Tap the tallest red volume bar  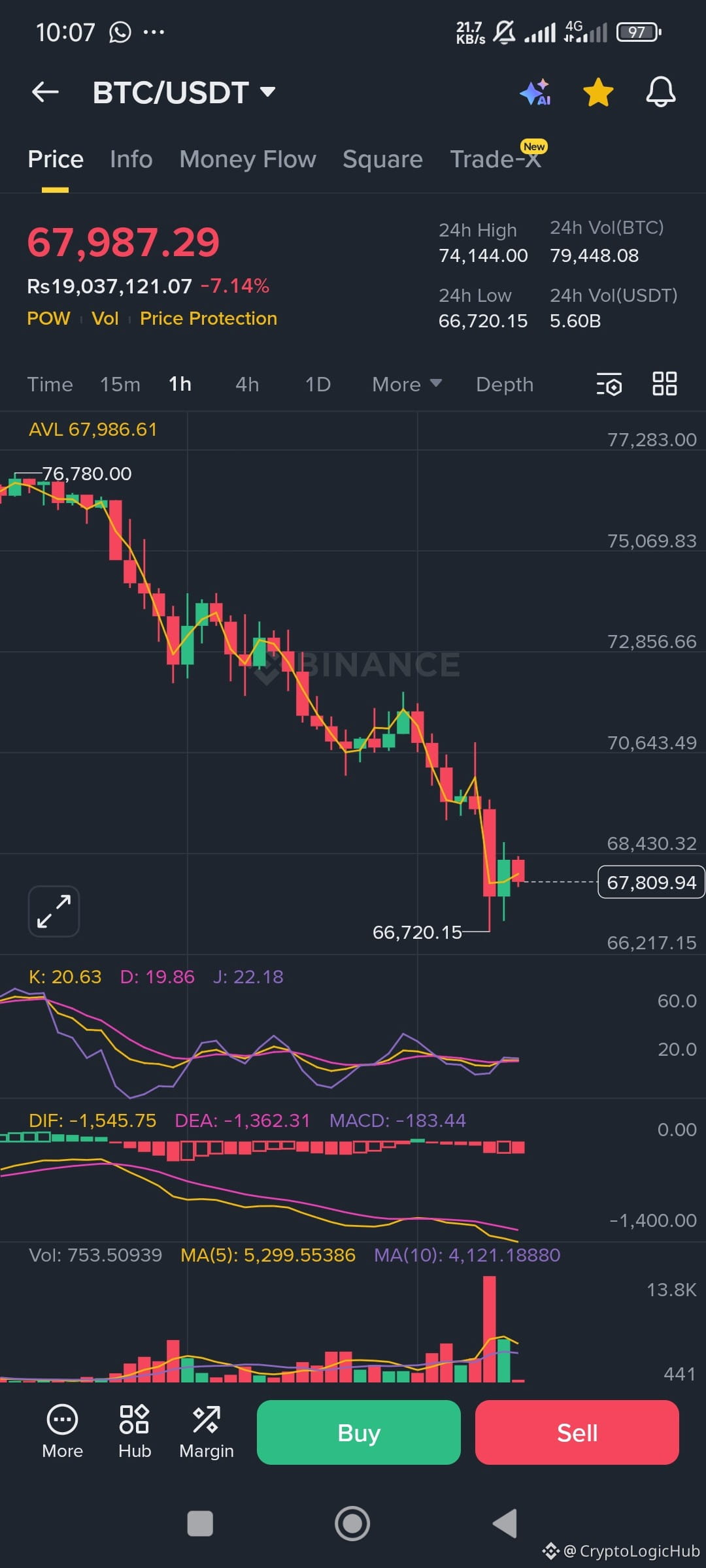tap(489, 1329)
